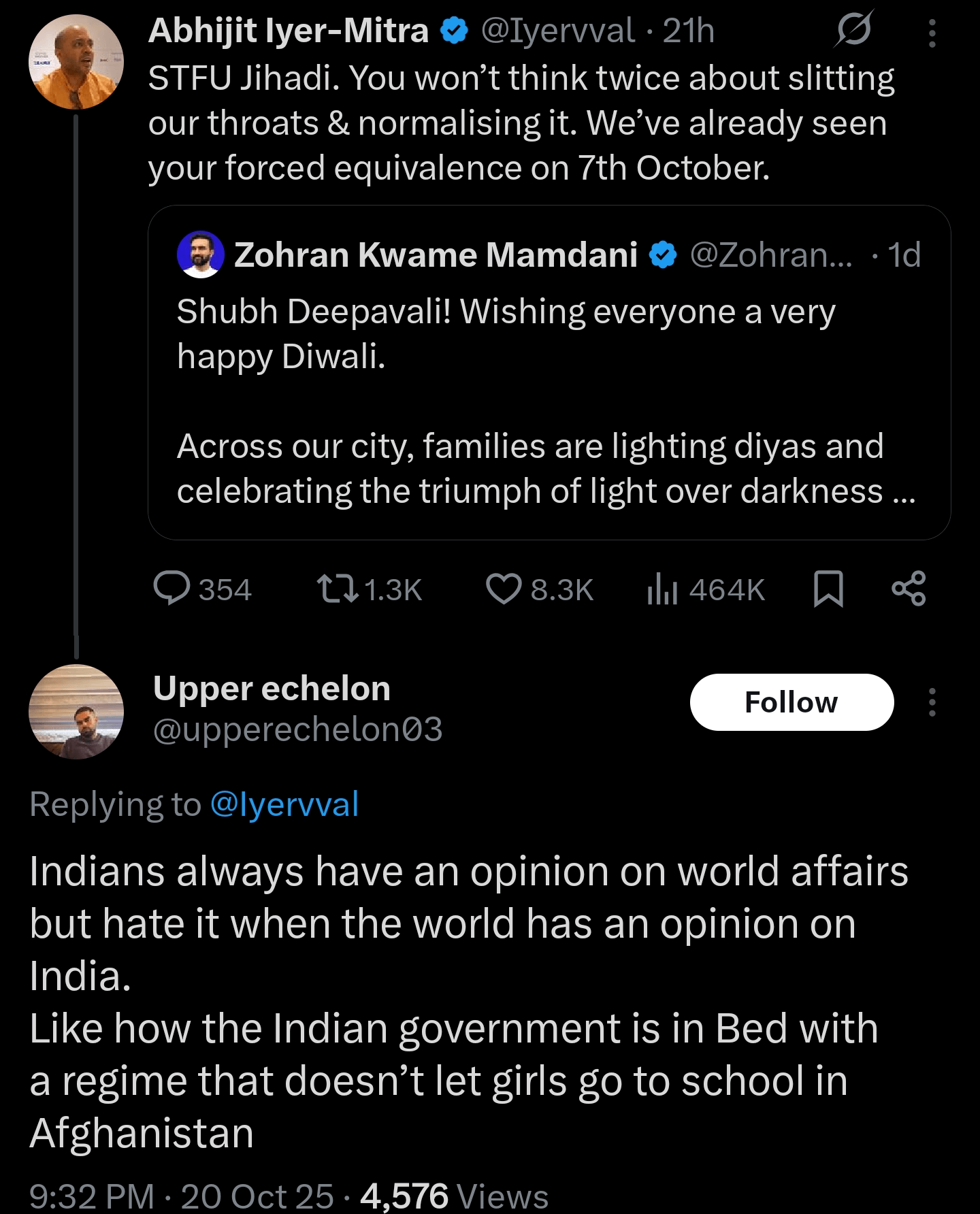Screen dimensions: 980x1214
Task: Tap the Grok slash icon
Action: pyautogui.click(x=854, y=30)
